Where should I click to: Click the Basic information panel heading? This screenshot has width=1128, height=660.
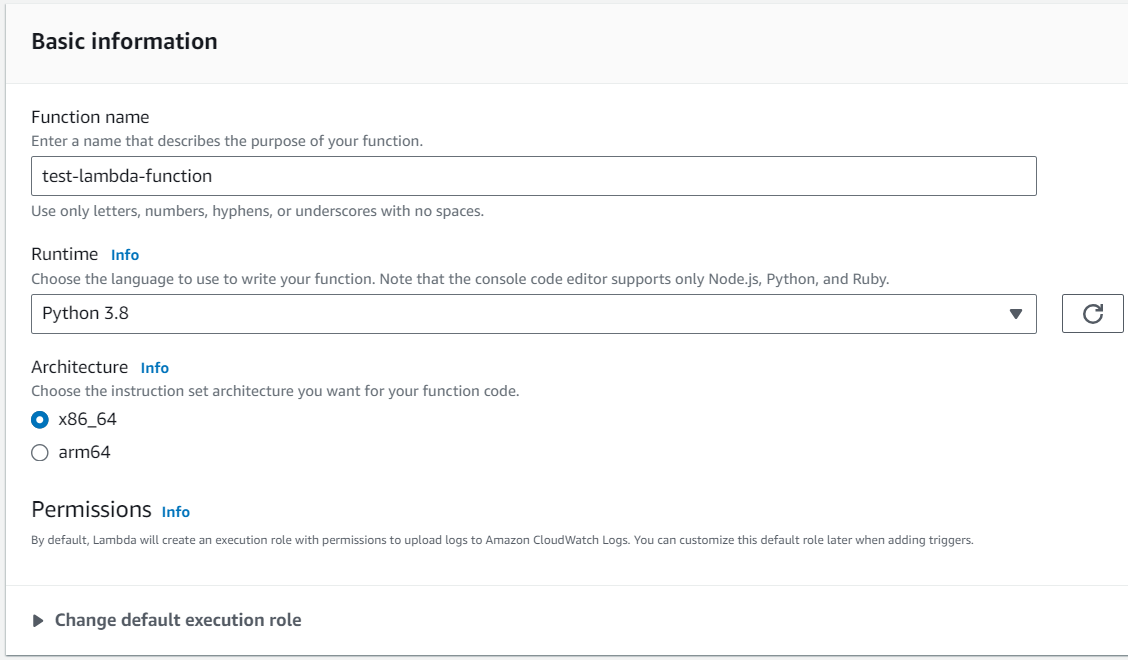point(124,42)
